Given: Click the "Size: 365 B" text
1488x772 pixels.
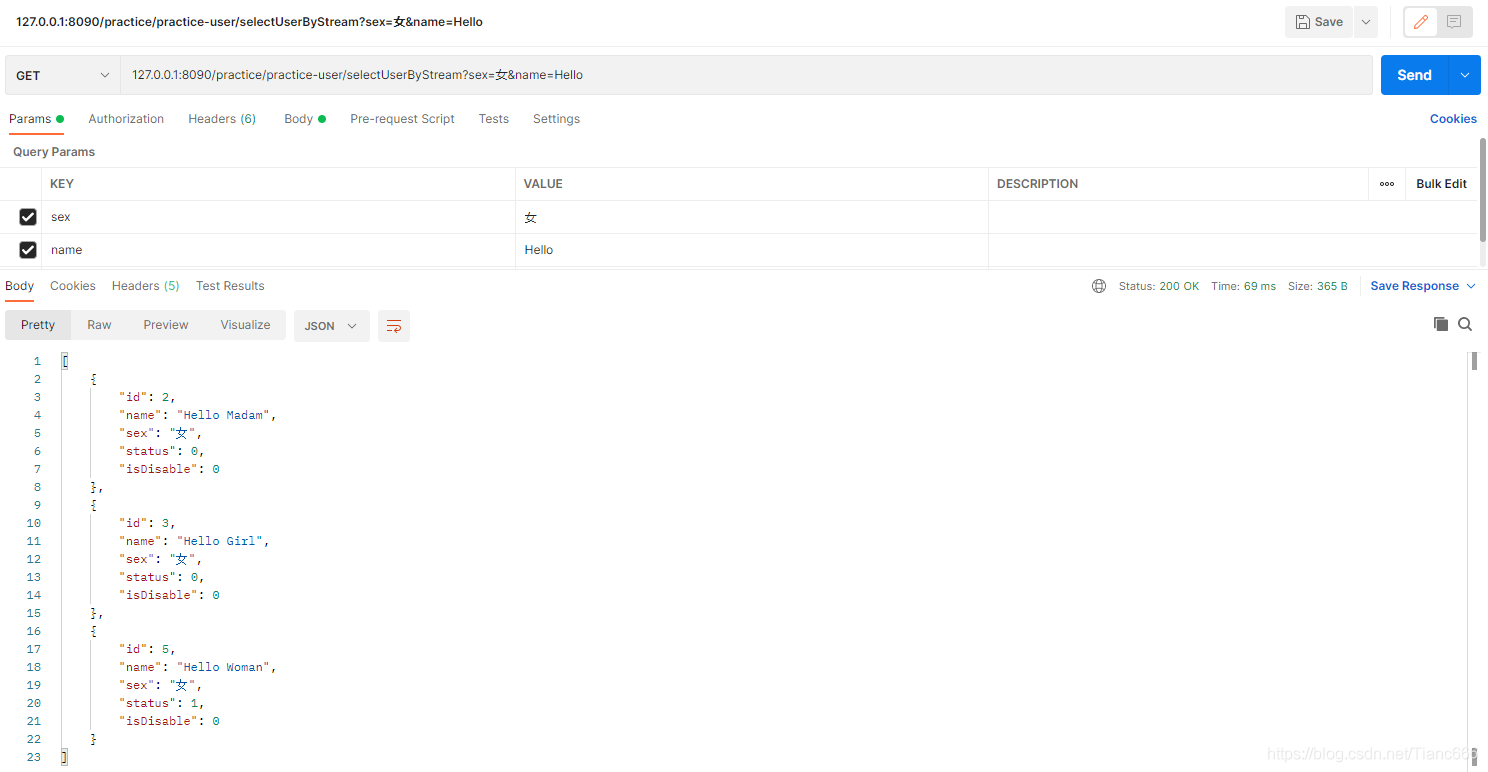Looking at the screenshot, I should click(1317, 286).
